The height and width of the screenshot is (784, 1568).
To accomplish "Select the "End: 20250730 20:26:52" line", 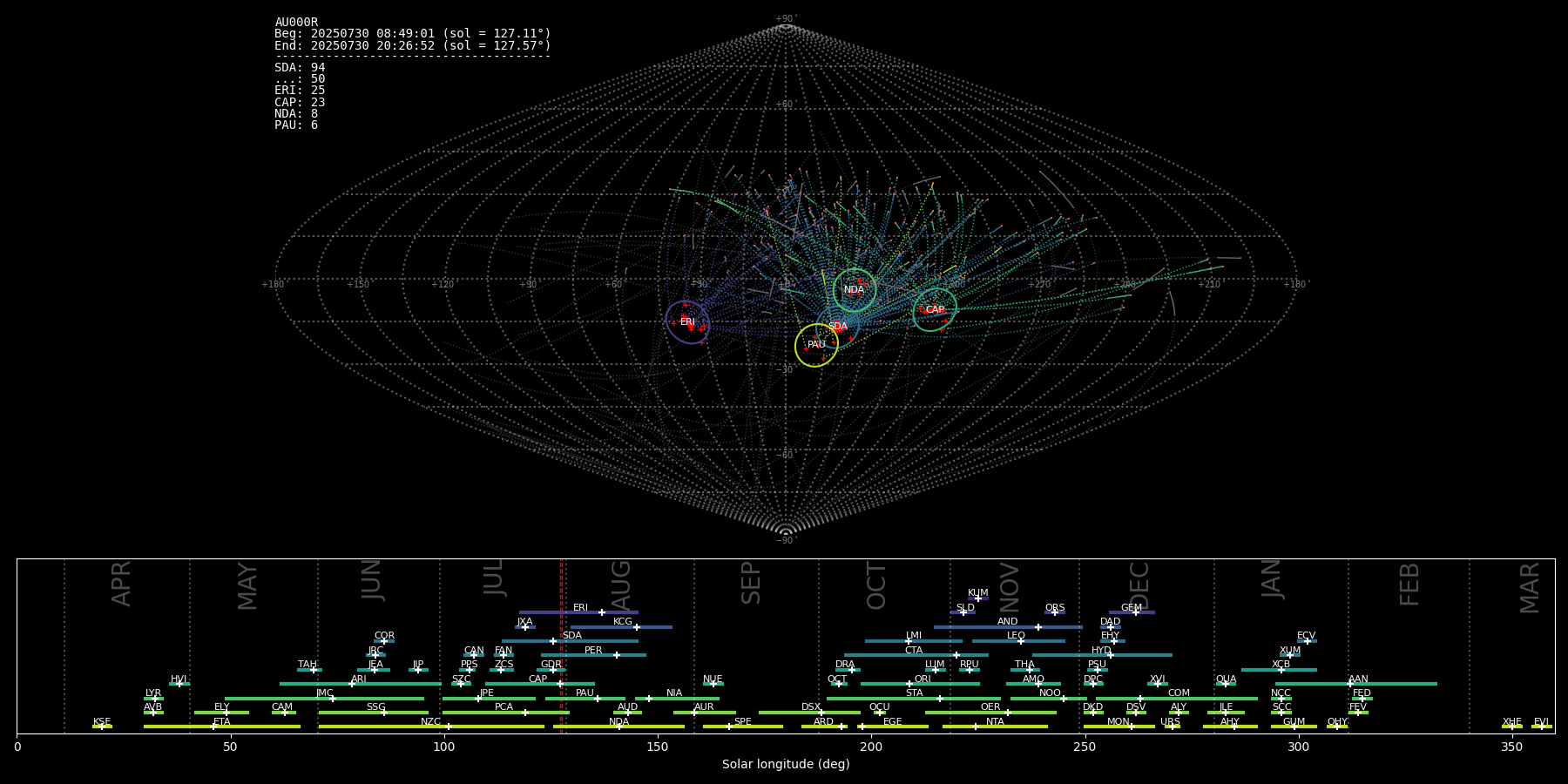I will pos(413,45).
